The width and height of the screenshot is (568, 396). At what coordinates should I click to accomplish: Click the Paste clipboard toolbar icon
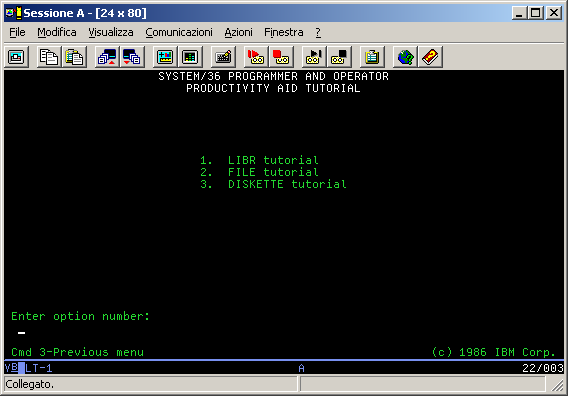click(74, 57)
